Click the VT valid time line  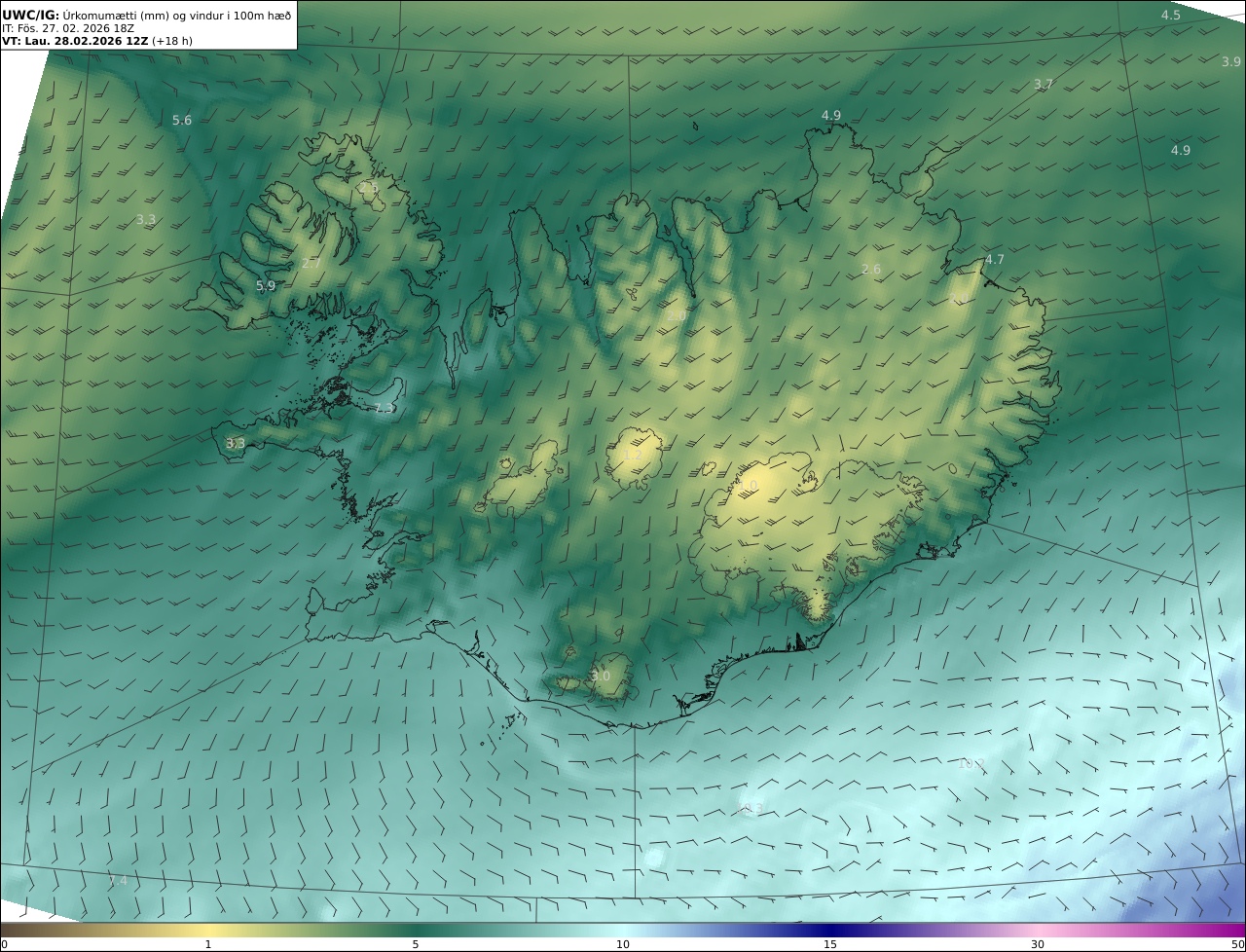tap(97, 41)
